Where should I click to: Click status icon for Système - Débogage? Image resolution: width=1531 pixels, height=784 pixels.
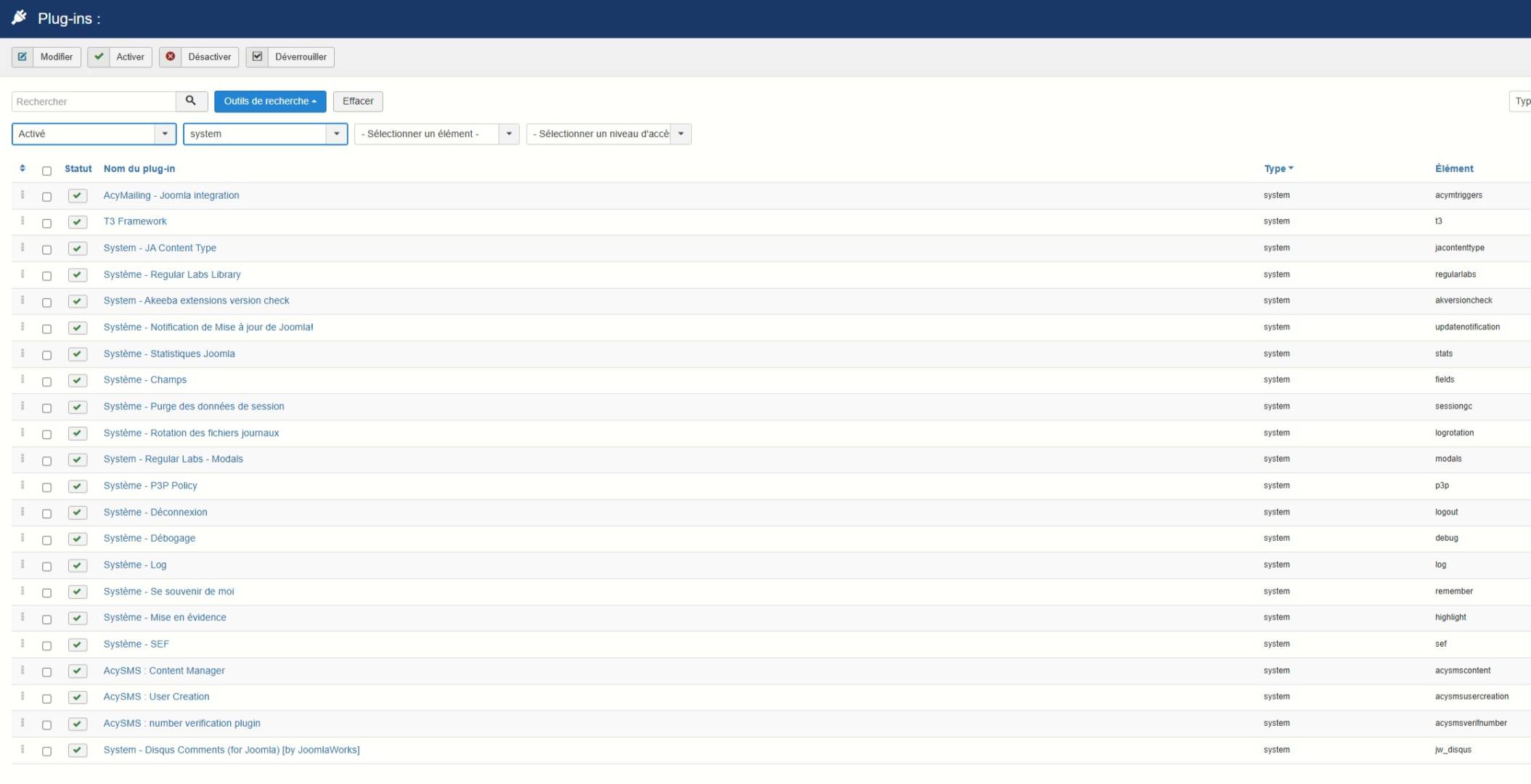click(x=78, y=539)
